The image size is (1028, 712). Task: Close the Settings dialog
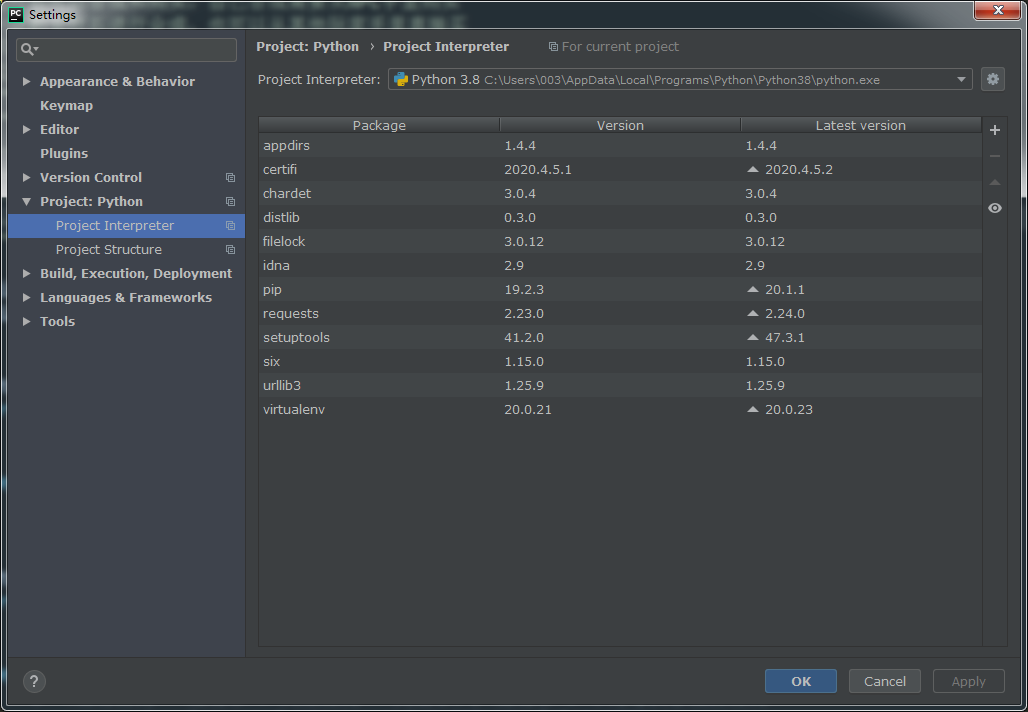(x=997, y=10)
